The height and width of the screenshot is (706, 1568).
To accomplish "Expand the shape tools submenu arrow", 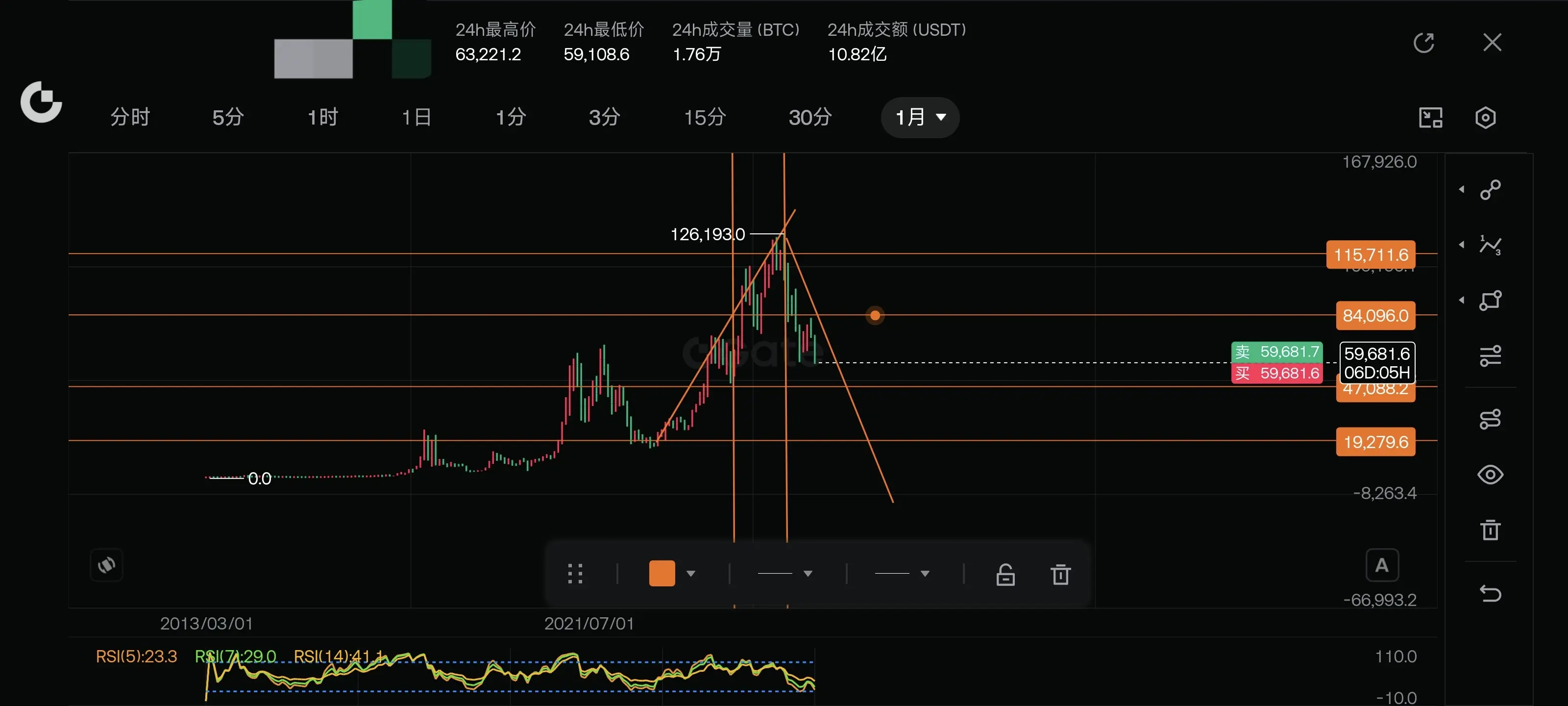I will (x=1462, y=301).
